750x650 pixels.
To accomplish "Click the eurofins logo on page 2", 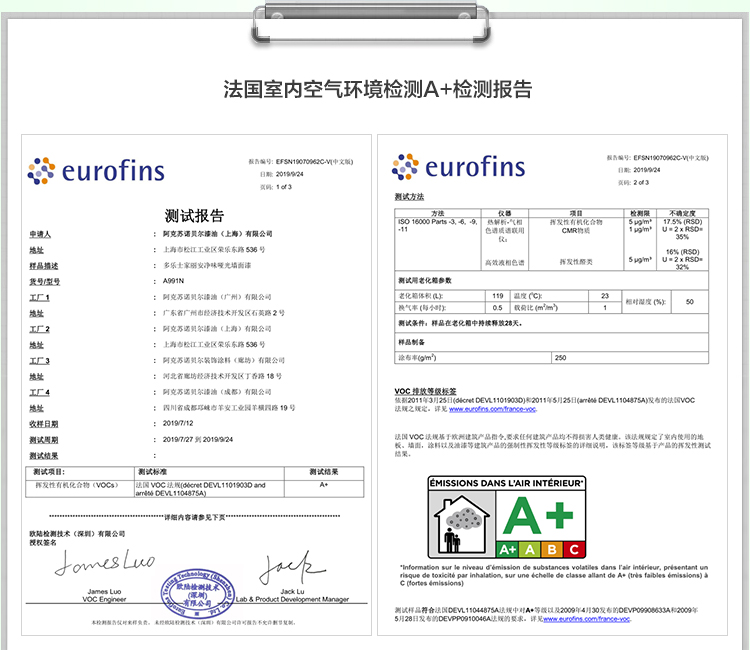I will 460,167.
